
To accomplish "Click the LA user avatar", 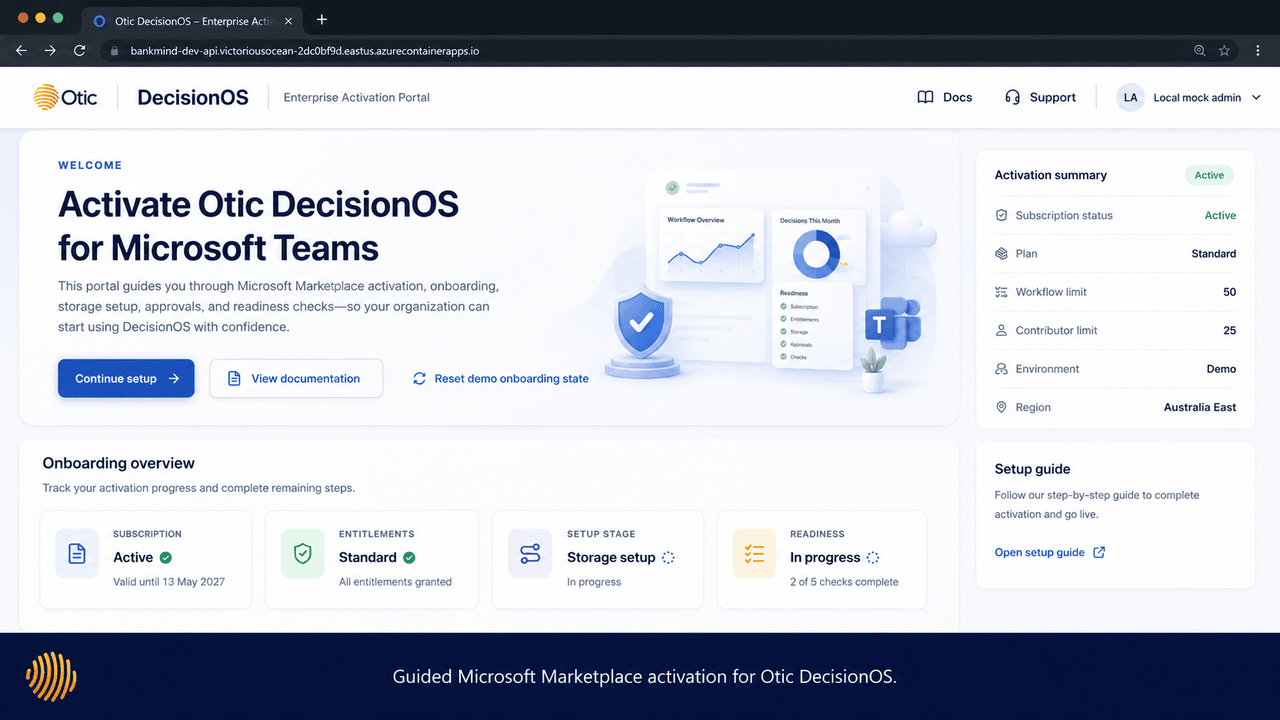I will (x=1130, y=97).
